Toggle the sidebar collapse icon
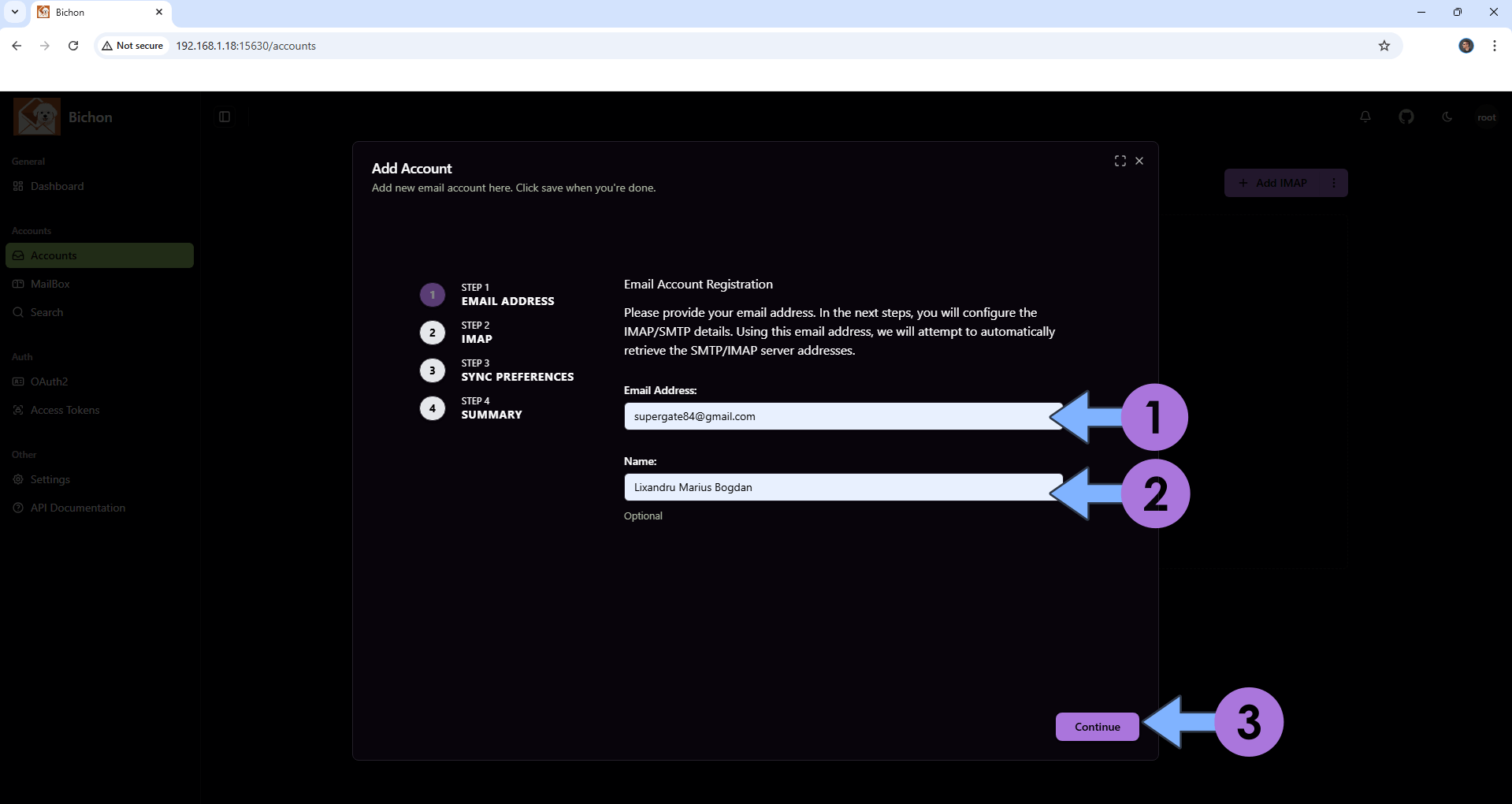This screenshot has width=1512, height=804. tap(225, 117)
